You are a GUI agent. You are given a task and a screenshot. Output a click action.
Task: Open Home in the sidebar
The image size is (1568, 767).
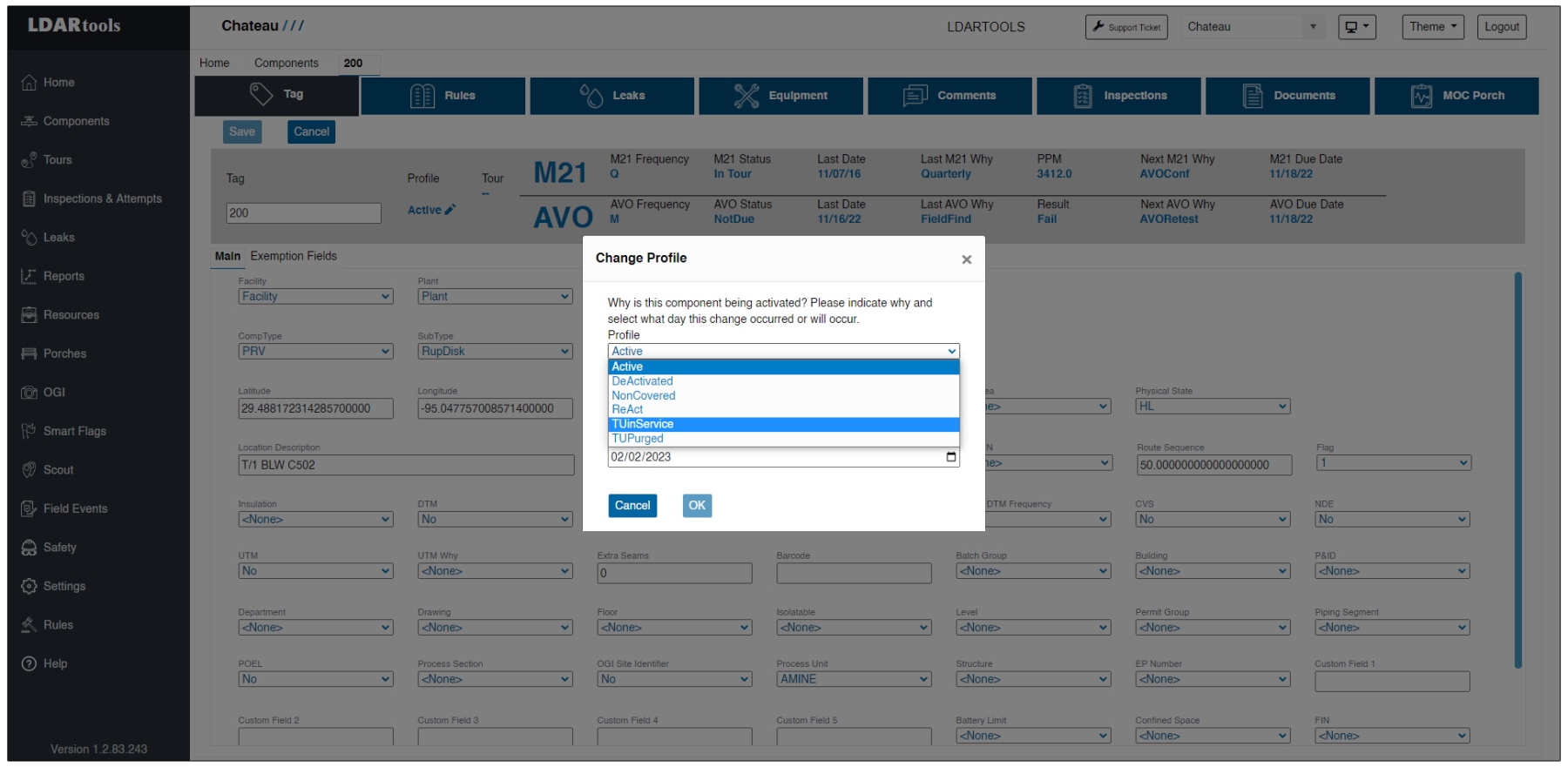click(48, 83)
